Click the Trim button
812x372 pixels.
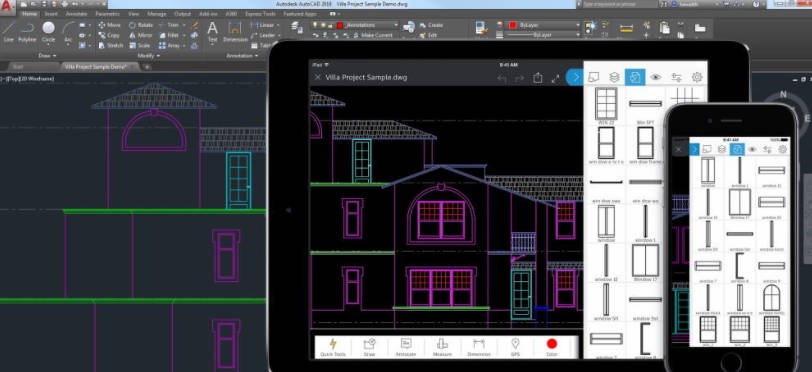pos(169,25)
